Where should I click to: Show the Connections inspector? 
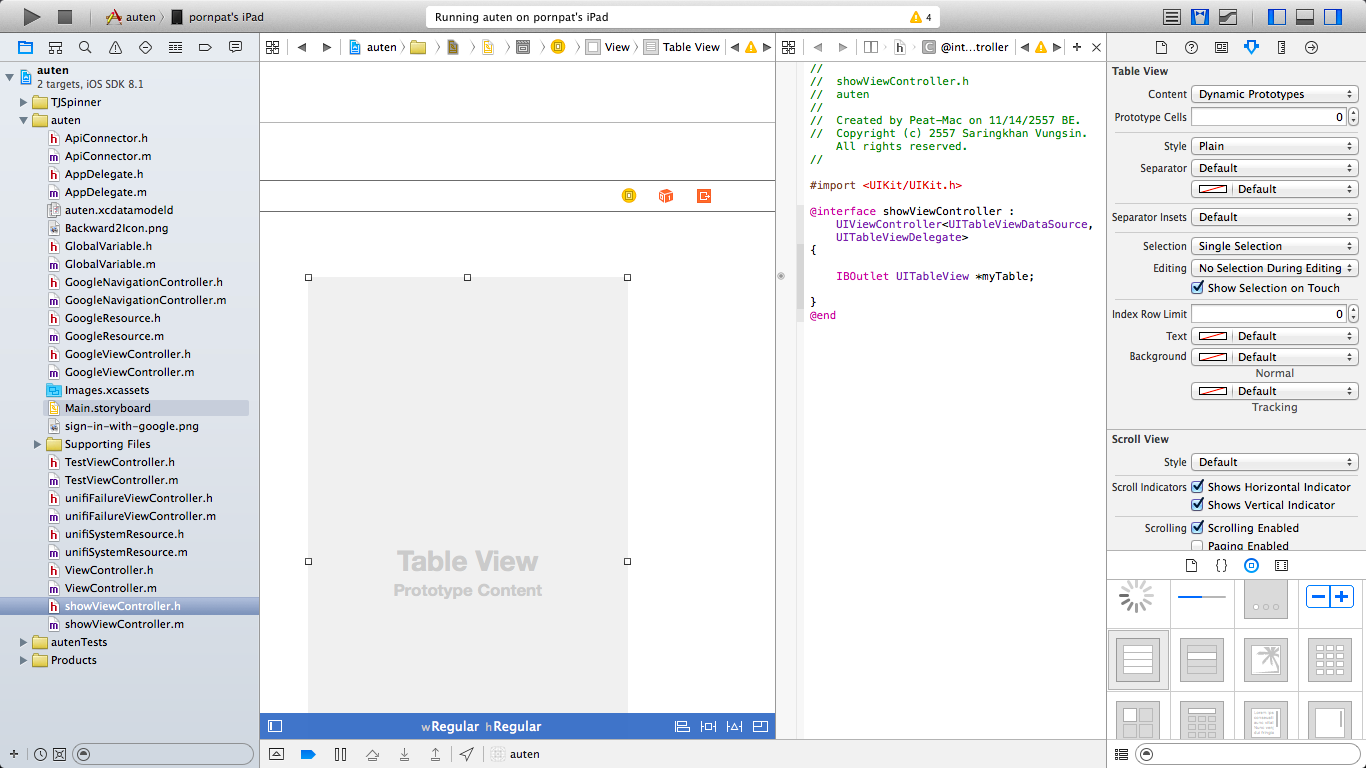tap(1311, 47)
